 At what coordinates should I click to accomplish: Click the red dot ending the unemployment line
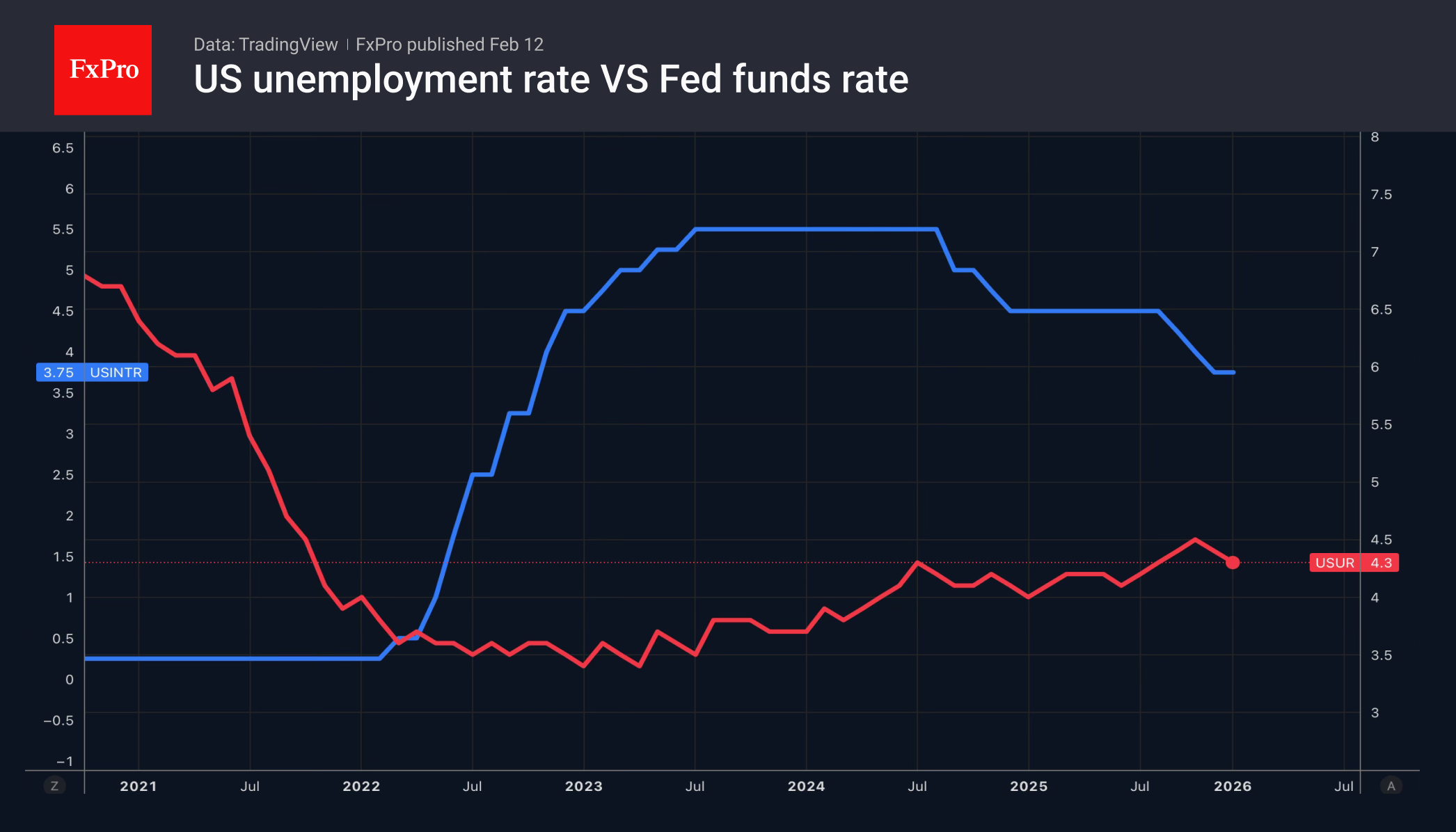tap(1233, 562)
